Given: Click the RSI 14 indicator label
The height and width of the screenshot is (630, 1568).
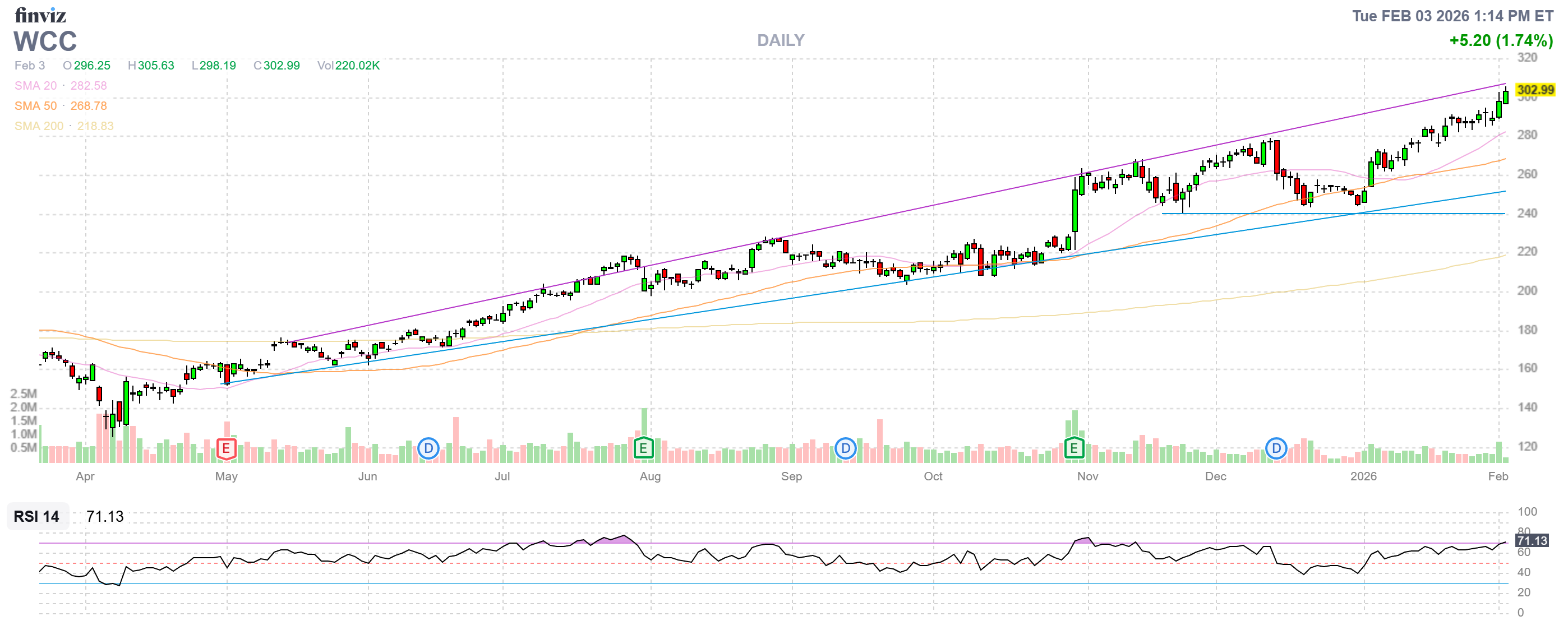Looking at the screenshot, I should pyautogui.click(x=36, y=517).
